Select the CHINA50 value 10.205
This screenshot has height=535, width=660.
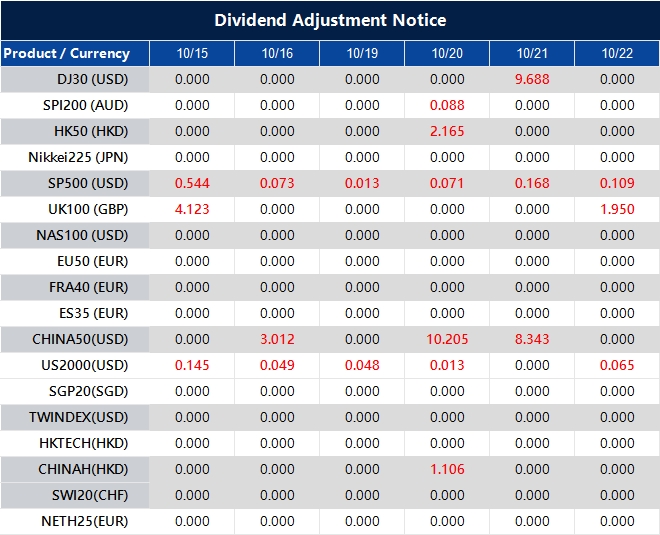pyautogui.click(x=447, y=339)
